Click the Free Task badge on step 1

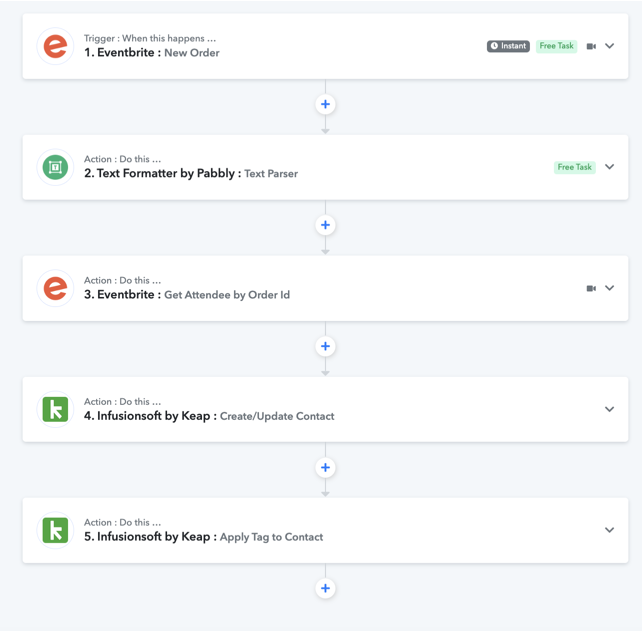point(556,46)
